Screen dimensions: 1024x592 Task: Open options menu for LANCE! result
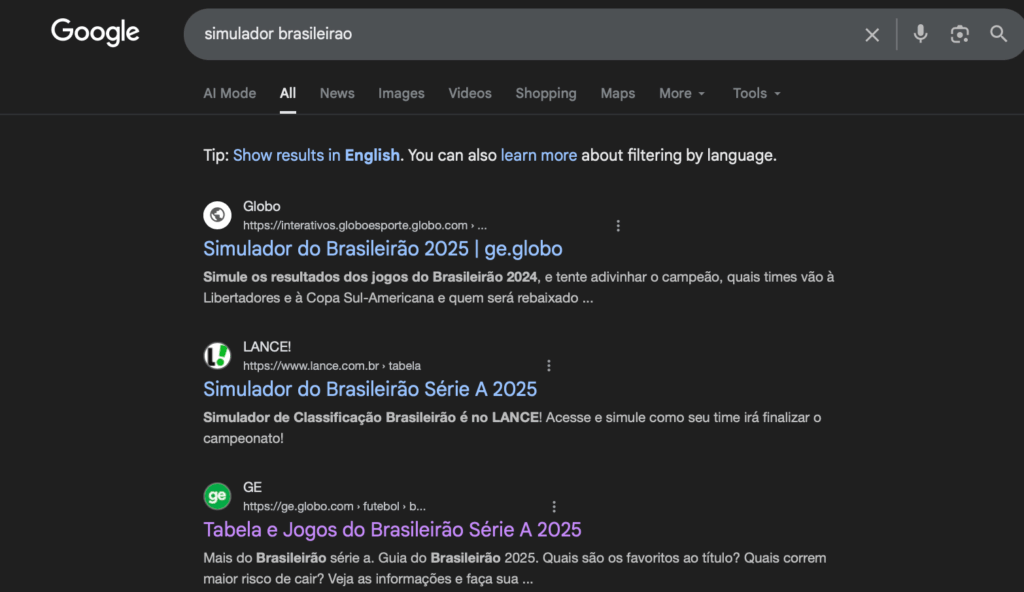point(548,366)
